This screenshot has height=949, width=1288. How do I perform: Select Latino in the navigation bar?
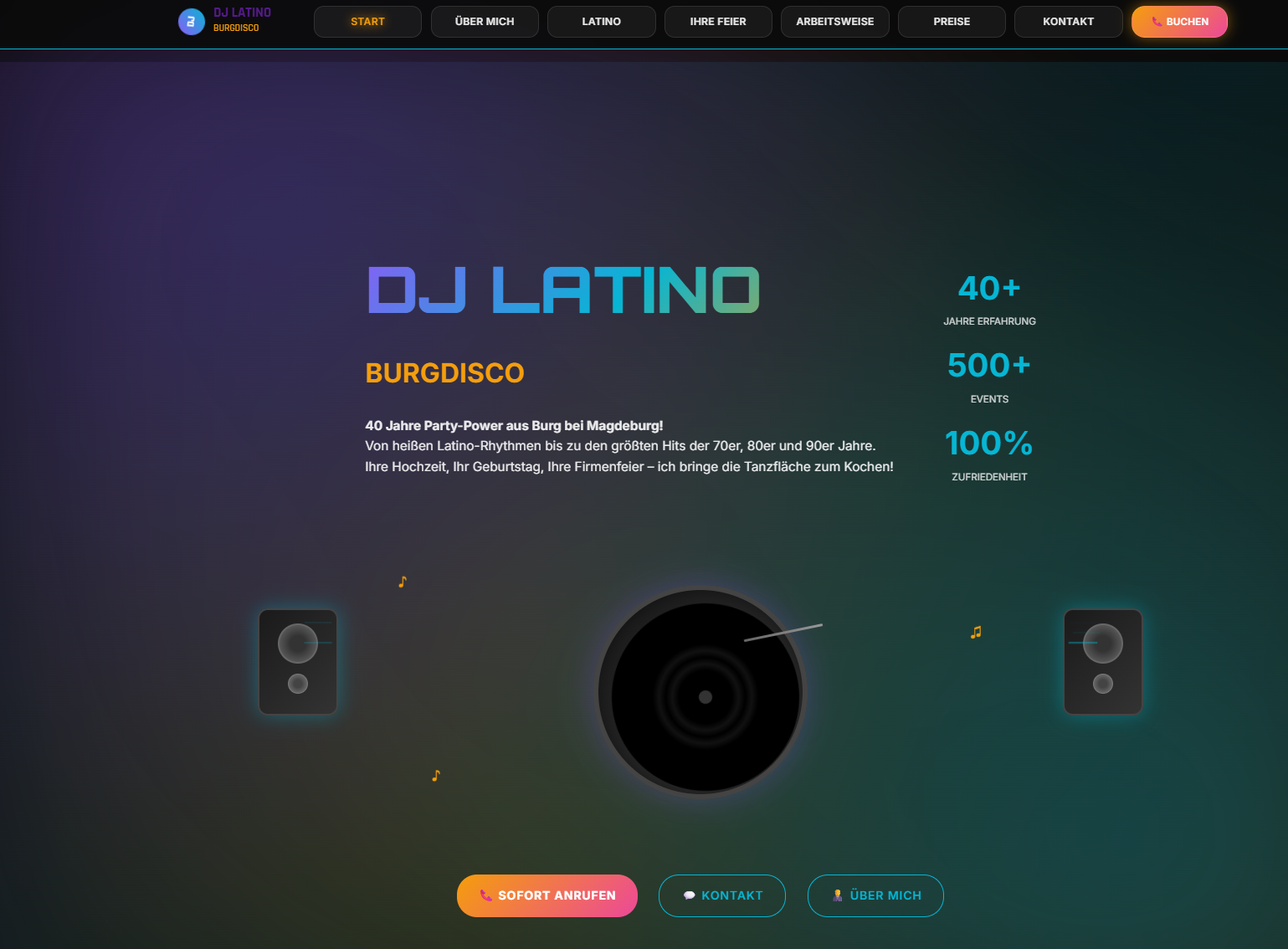601,22
